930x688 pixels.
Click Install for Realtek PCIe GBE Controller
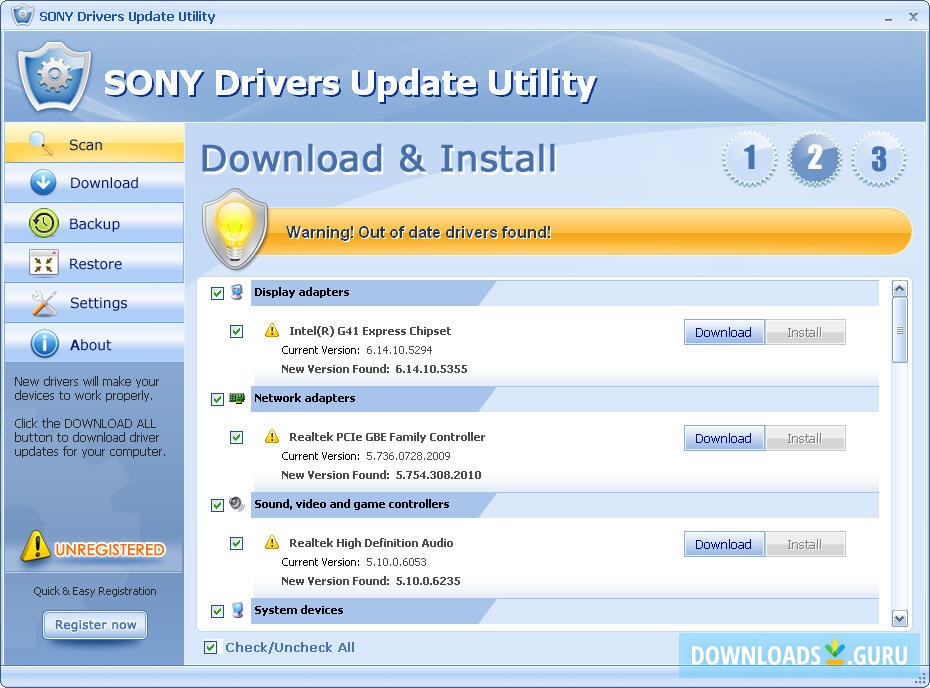[x=805, y=438]
